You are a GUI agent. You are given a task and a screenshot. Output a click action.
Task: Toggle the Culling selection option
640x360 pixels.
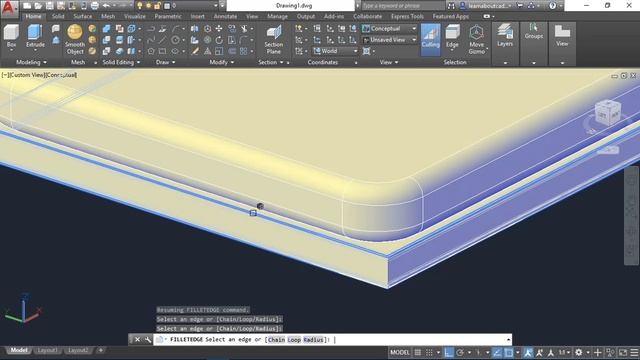pos(430,40)
